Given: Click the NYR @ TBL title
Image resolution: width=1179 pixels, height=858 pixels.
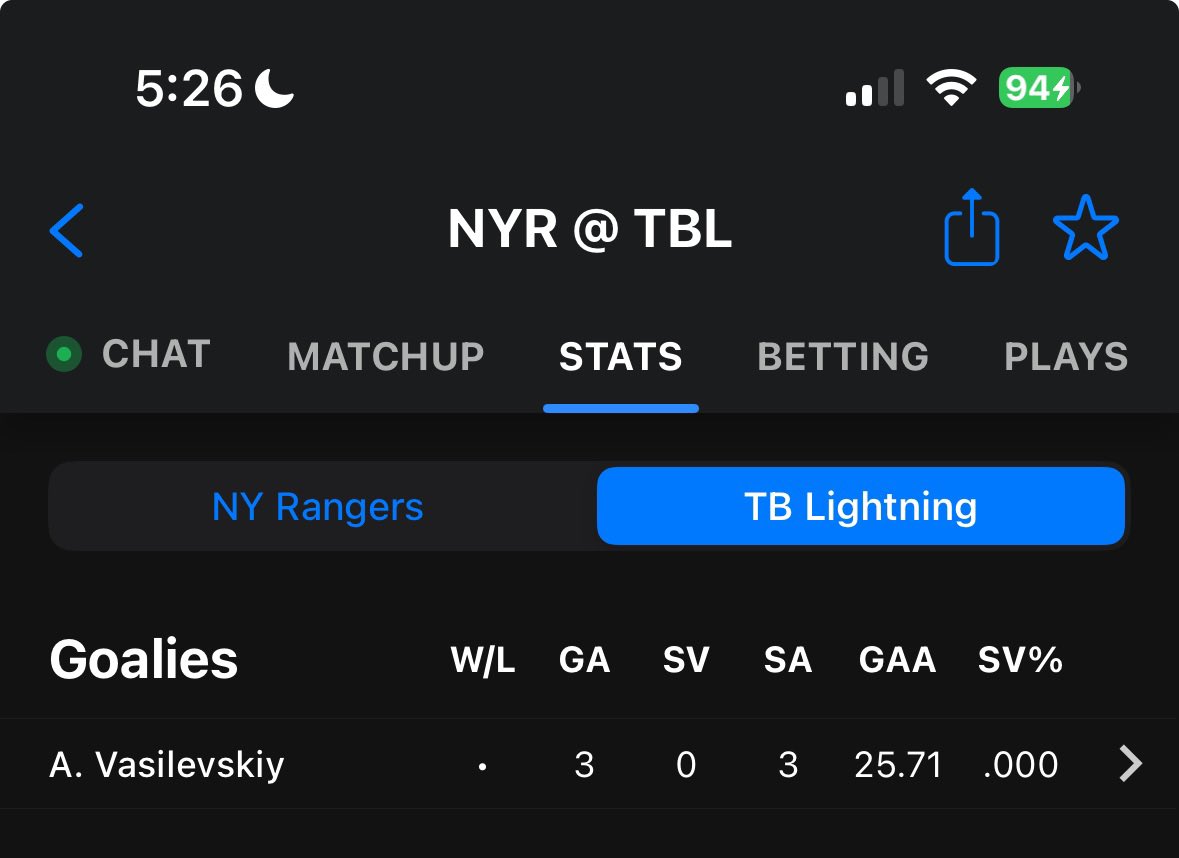Looking at the screenshot, I should [x=590, y=229].
